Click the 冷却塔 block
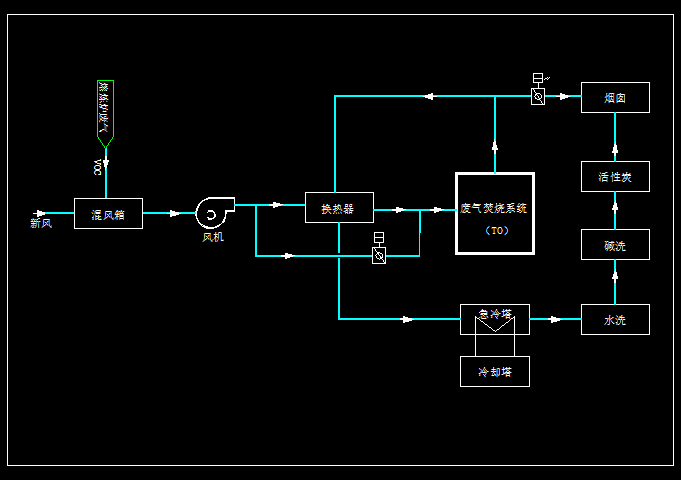This screenshot has width=681, height=480. coord(494,371)
